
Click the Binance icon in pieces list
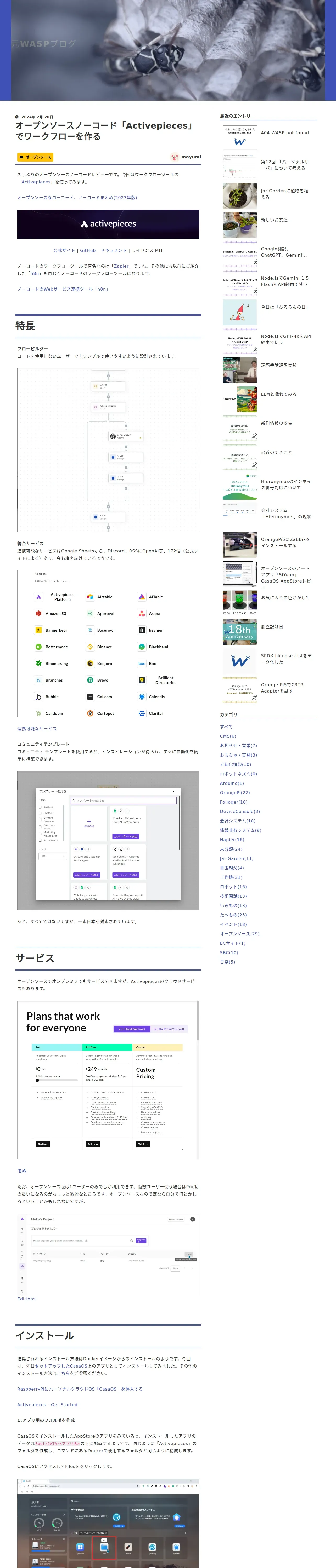90,647
